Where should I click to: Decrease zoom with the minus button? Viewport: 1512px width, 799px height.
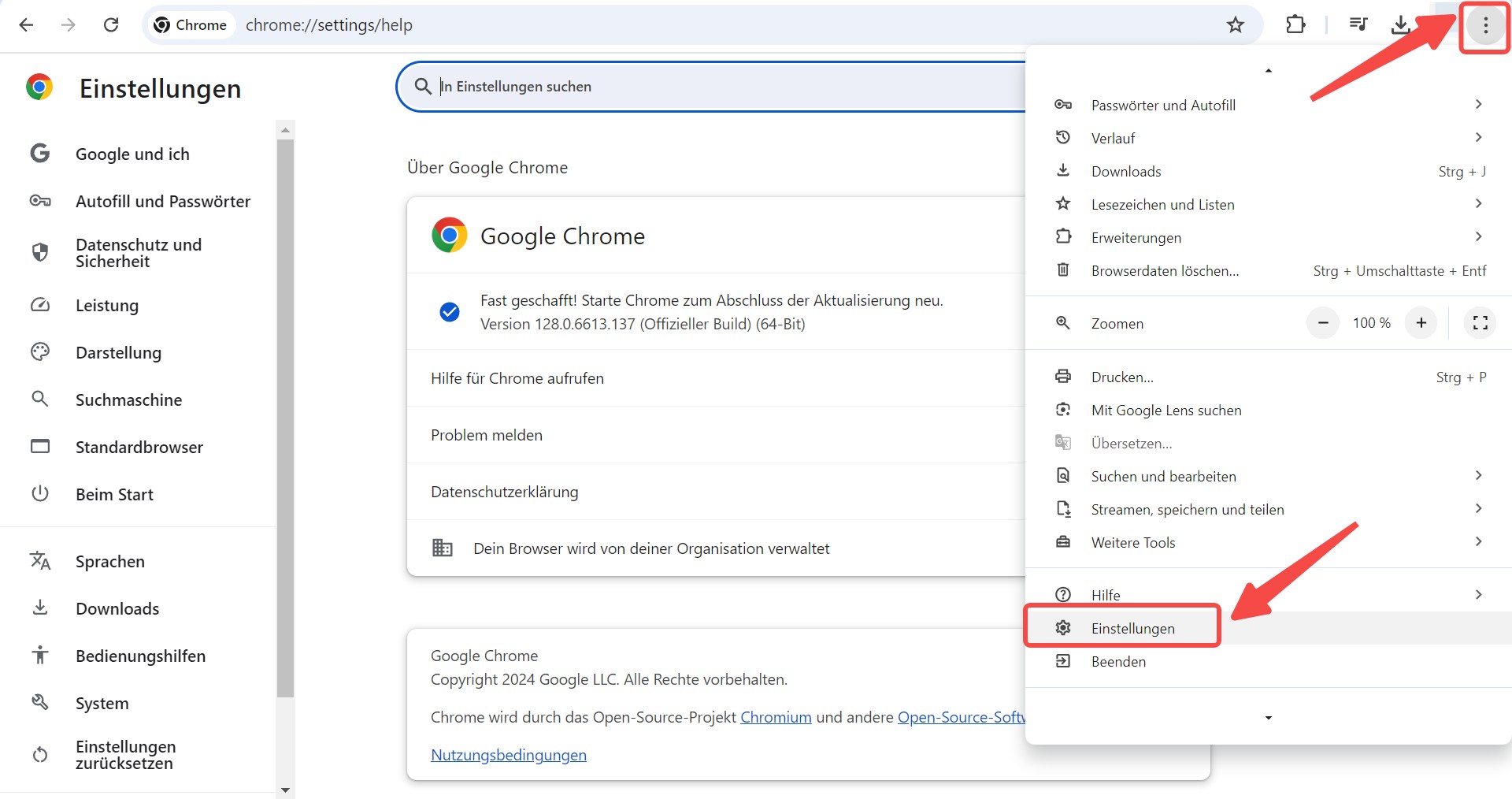[1323, 323]
